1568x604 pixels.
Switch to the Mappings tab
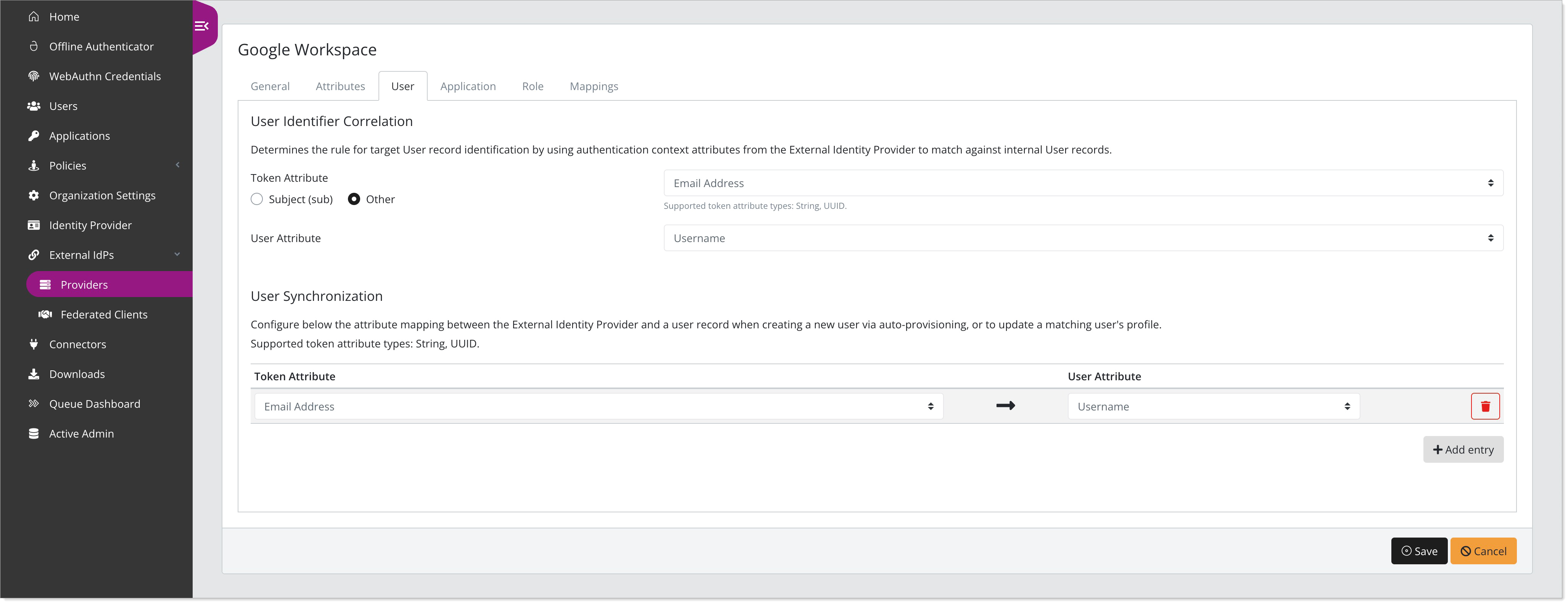coord(594,86)
